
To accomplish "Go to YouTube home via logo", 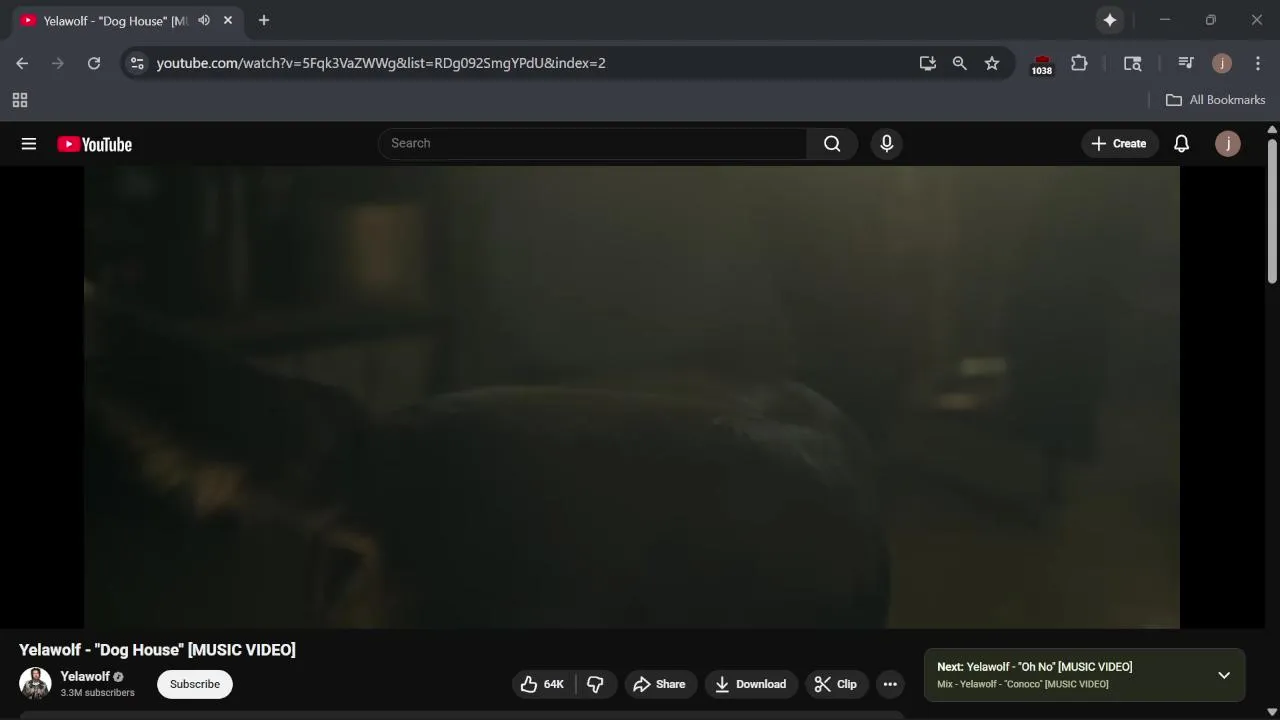I will (x=94, y=144).
